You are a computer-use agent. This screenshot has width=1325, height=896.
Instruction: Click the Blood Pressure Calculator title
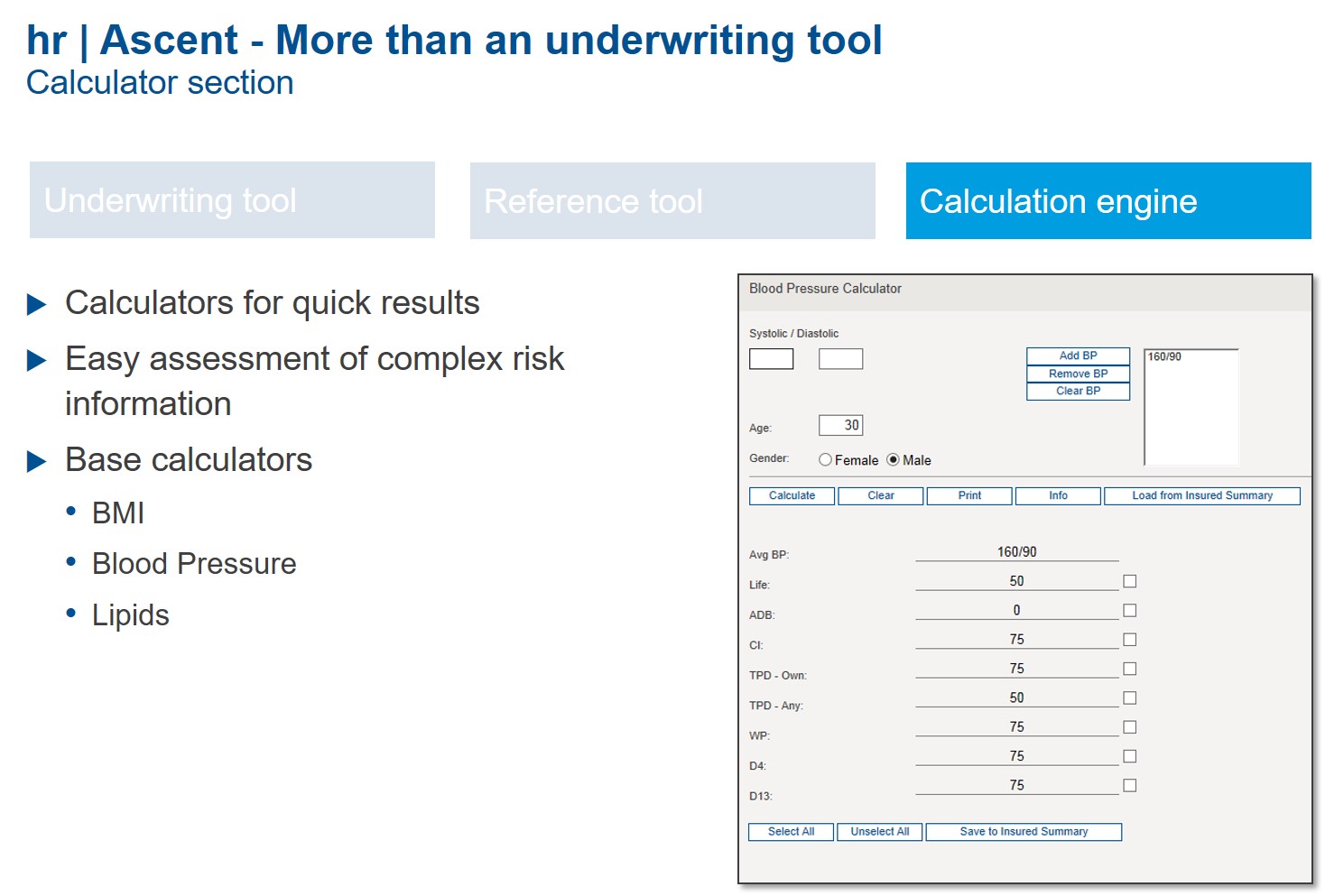tap(825, 289)
